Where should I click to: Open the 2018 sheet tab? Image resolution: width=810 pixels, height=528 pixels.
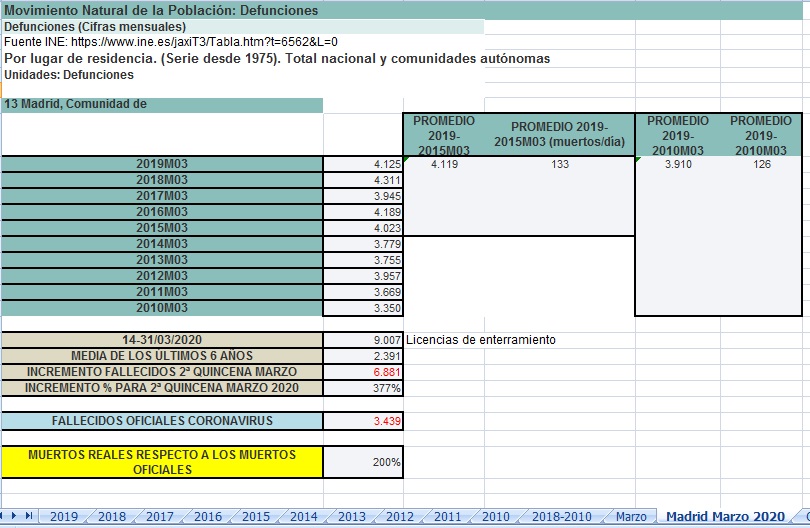[x=112, y=516]
